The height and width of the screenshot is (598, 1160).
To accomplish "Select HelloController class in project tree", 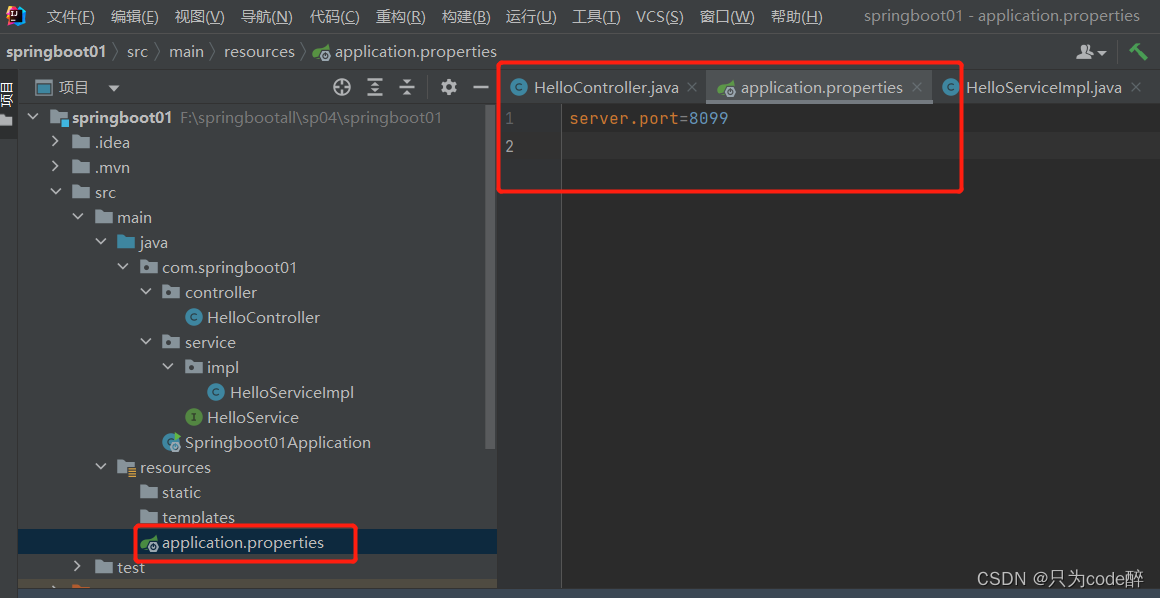I will click(x=252, y=318).
